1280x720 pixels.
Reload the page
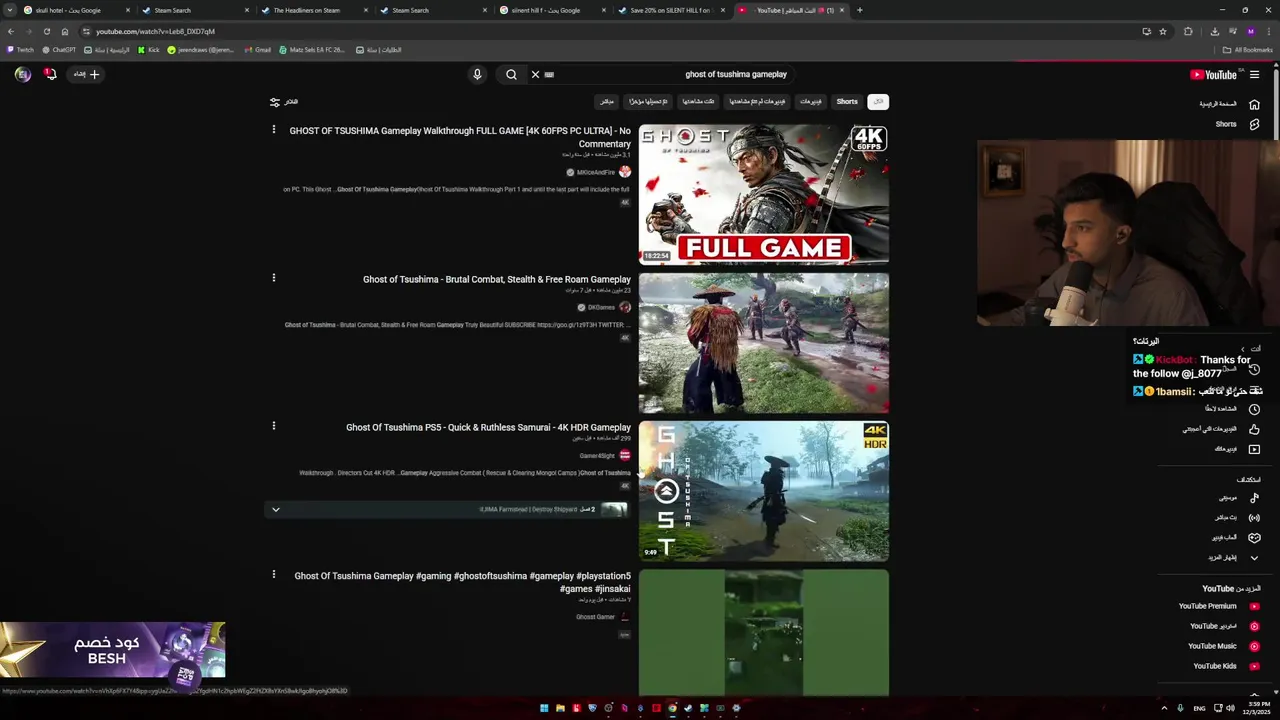click(46, 31)
